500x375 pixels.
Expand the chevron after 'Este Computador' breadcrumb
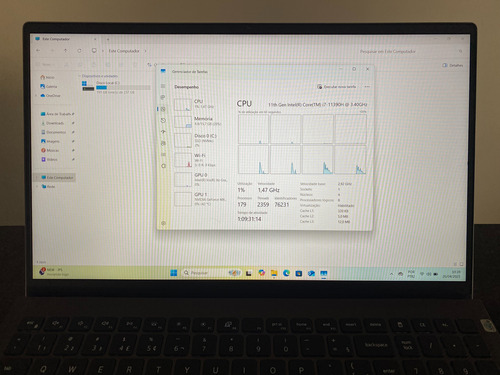pos(145,51)
